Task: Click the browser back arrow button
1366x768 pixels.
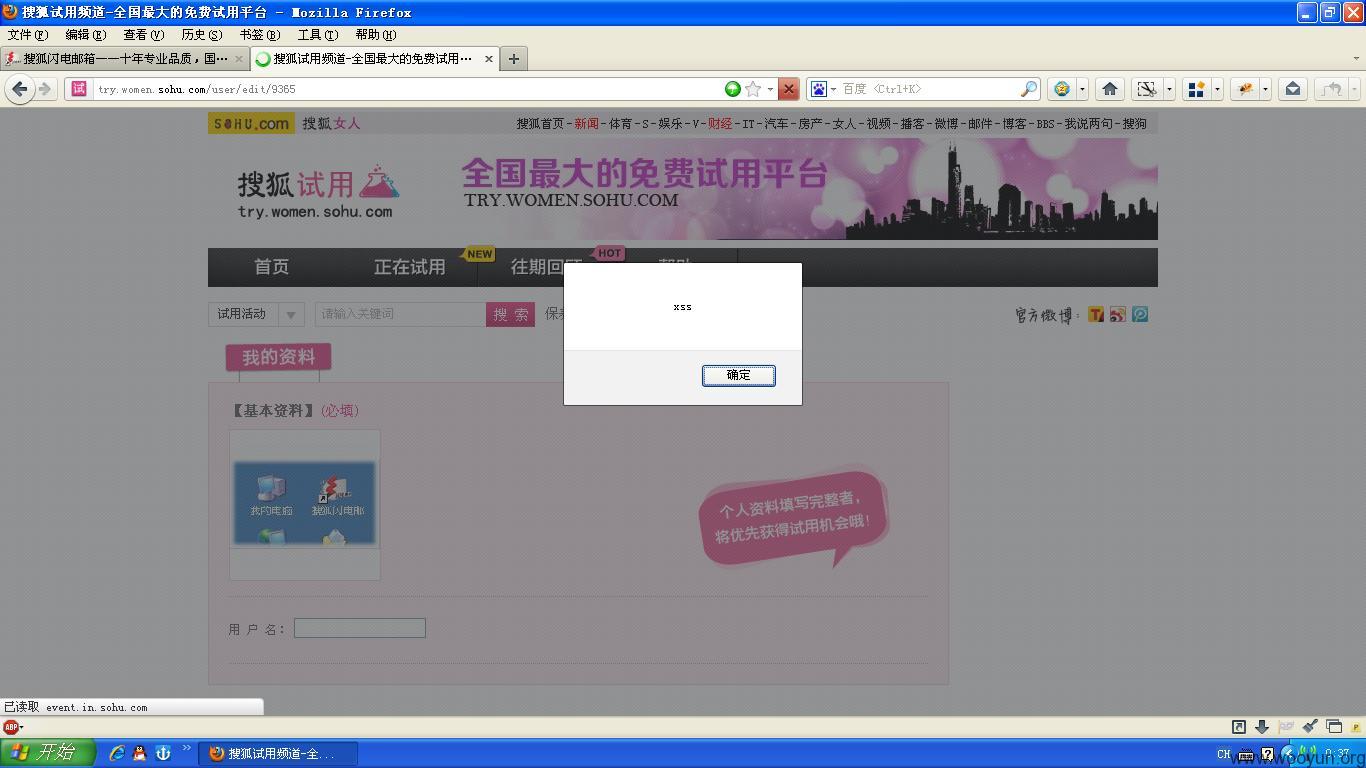Action: coord(19,89)
